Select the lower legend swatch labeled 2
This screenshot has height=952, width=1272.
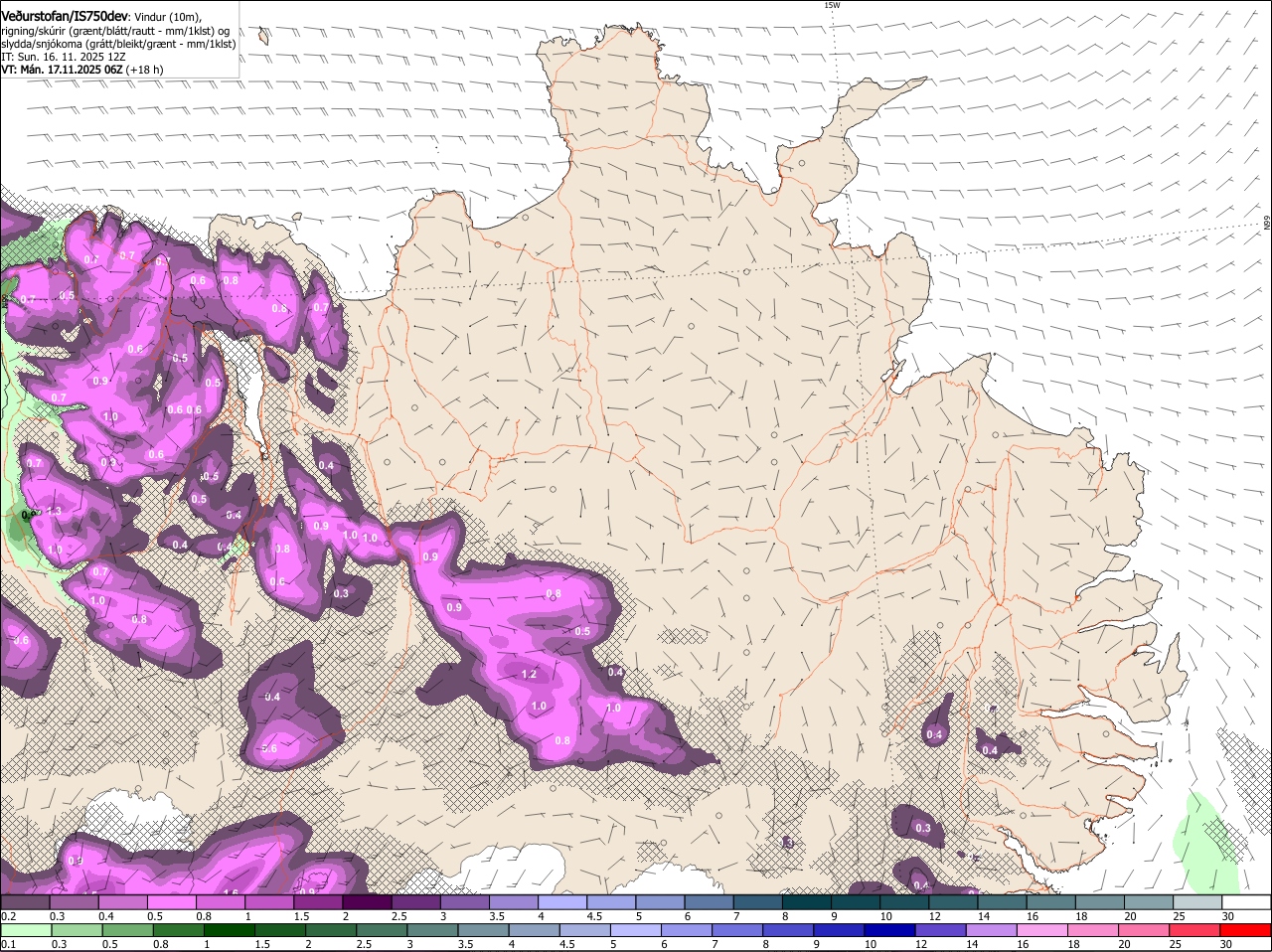331,931
